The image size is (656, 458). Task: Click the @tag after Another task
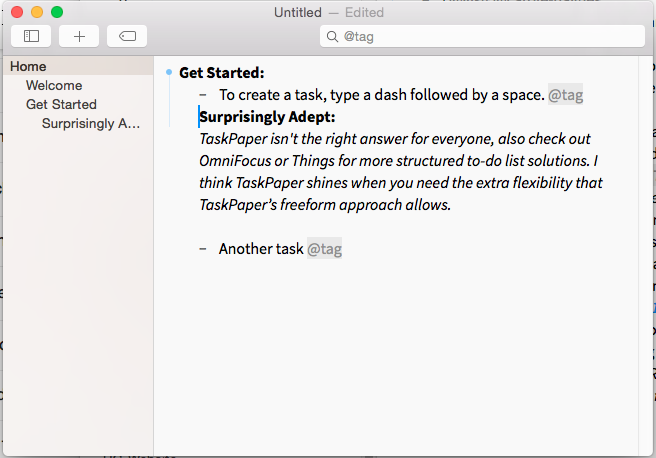pyautogui.click(x=325, y=249)
